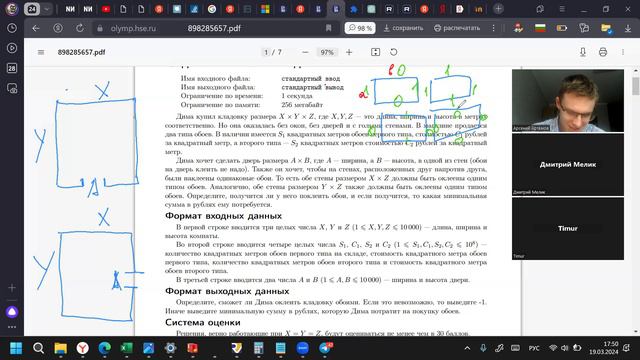Open sidebar three-dot more options
The image size is (640, 360).
point(12,327)
